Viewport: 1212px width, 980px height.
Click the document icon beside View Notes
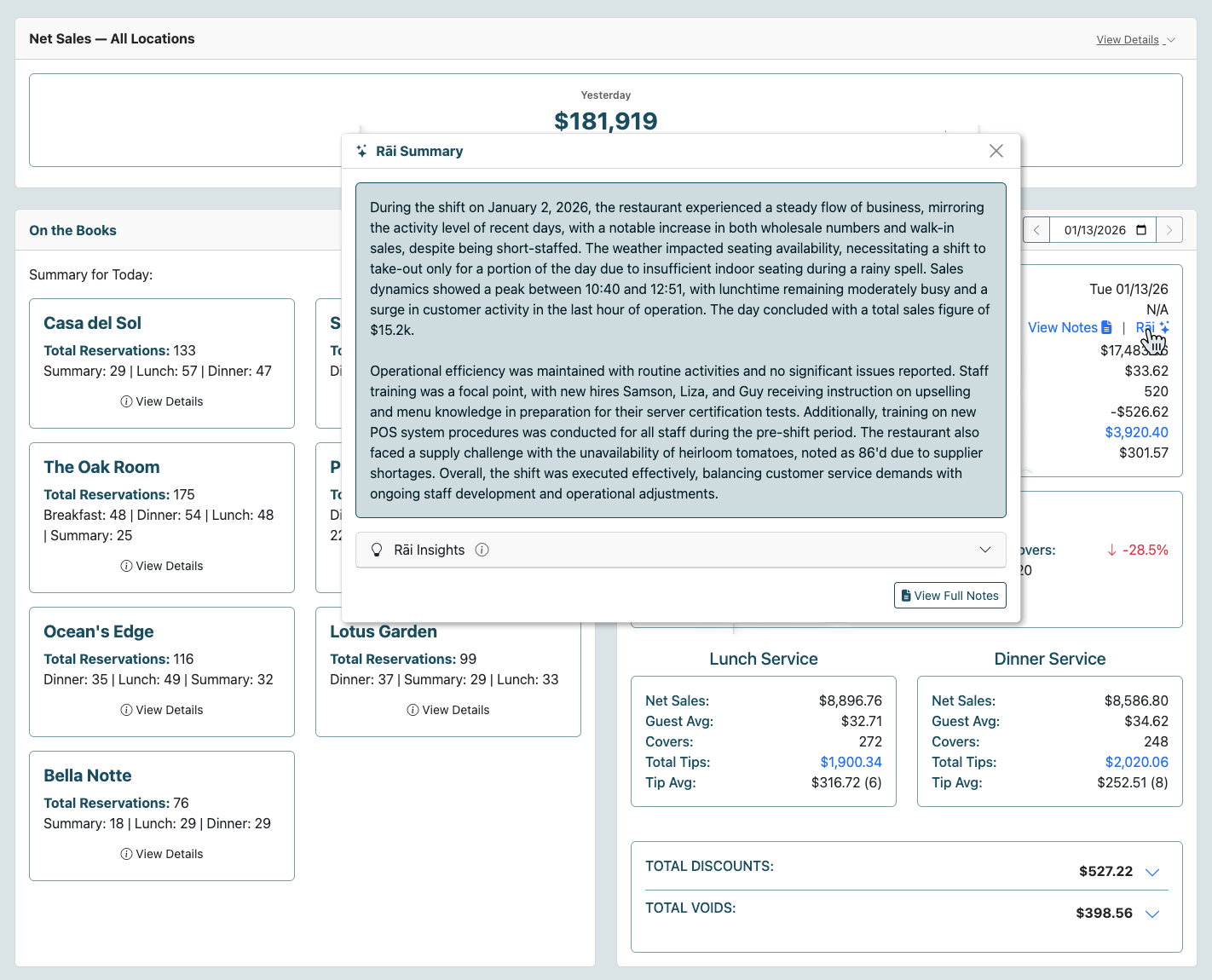coord(1106,327)
